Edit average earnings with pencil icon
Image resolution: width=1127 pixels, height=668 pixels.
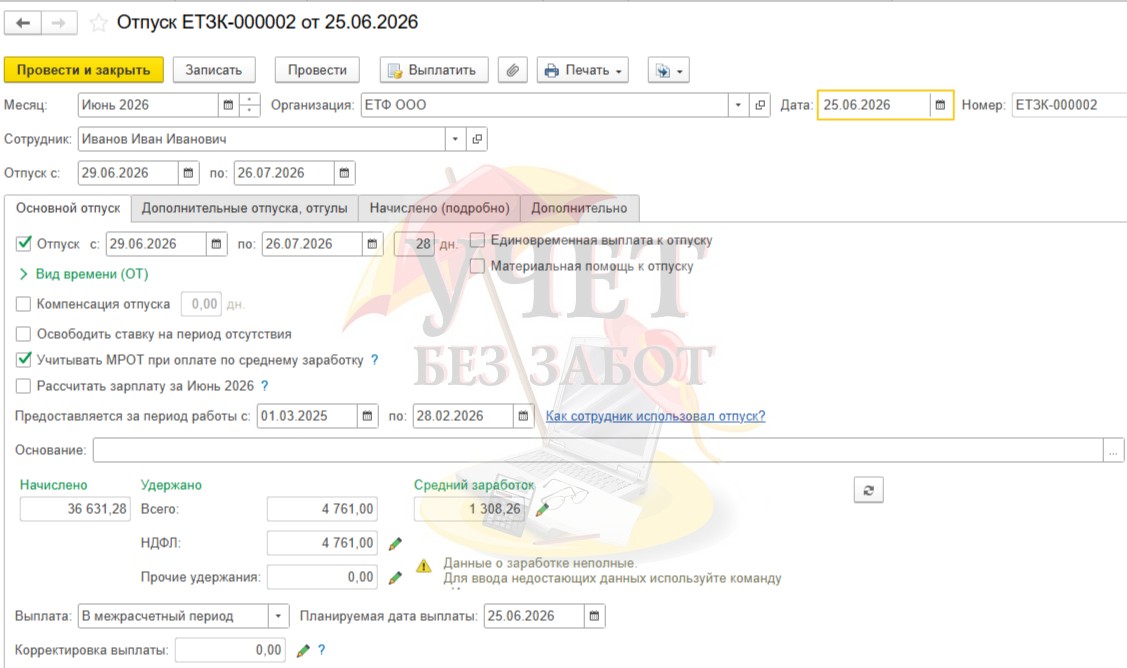click(542, 509)
